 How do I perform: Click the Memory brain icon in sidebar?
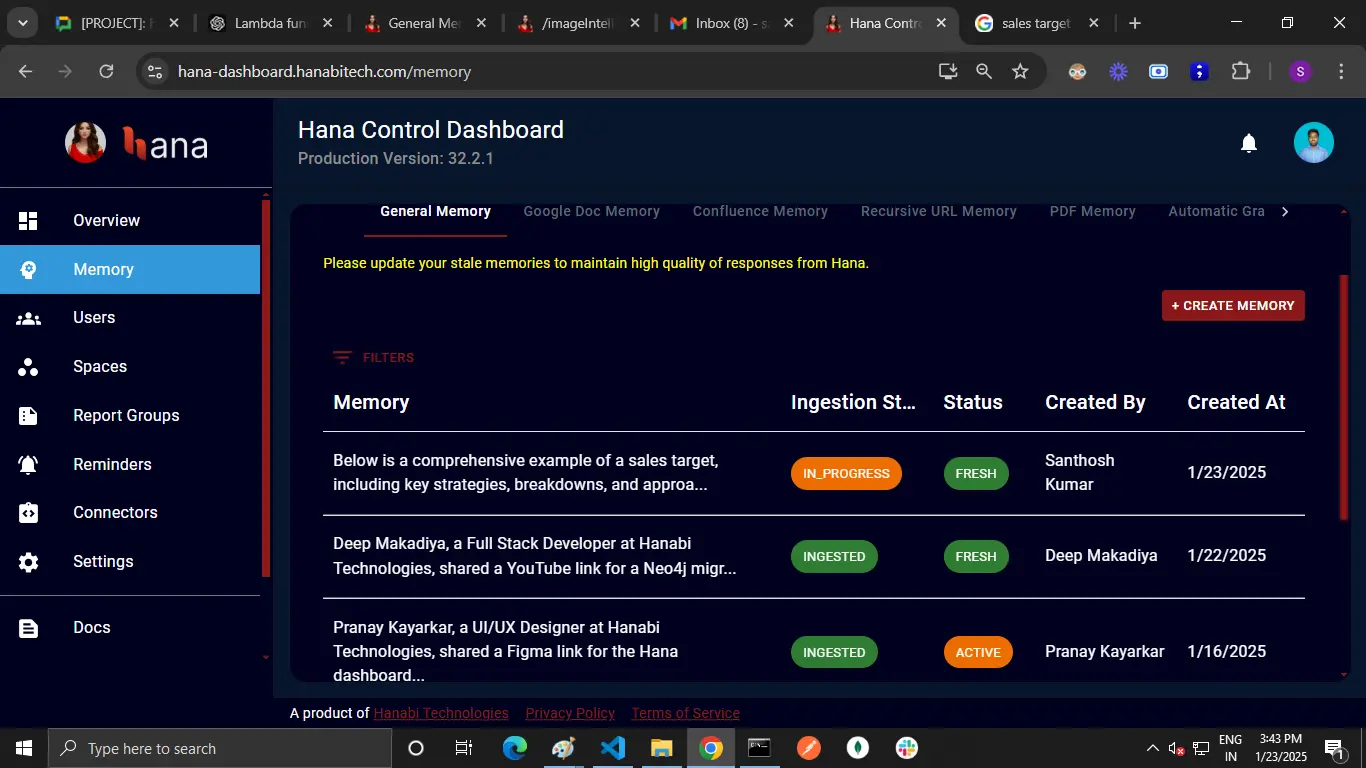(x=28, y=270)
